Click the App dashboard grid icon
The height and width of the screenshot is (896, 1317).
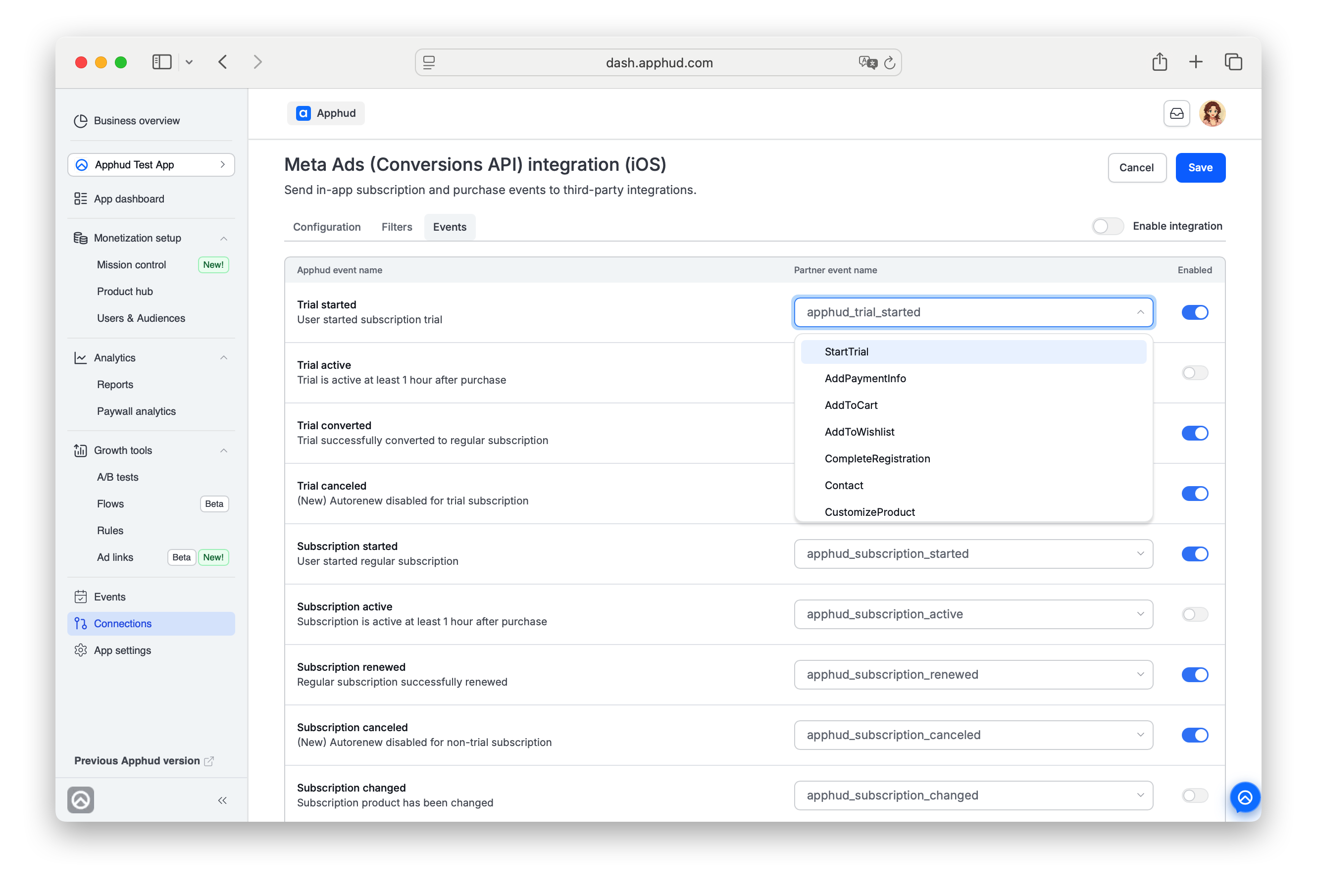[x=81, y=199]
